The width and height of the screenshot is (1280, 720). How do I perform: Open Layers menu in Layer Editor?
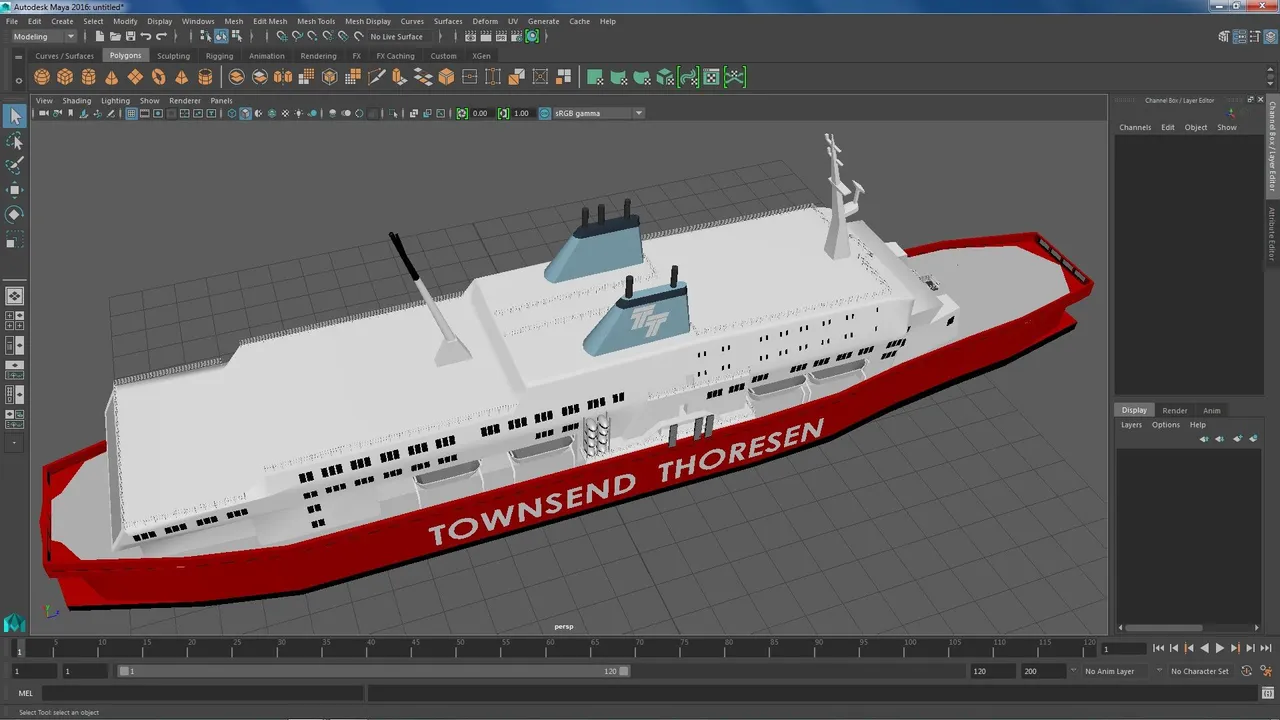coord(1131,425)
